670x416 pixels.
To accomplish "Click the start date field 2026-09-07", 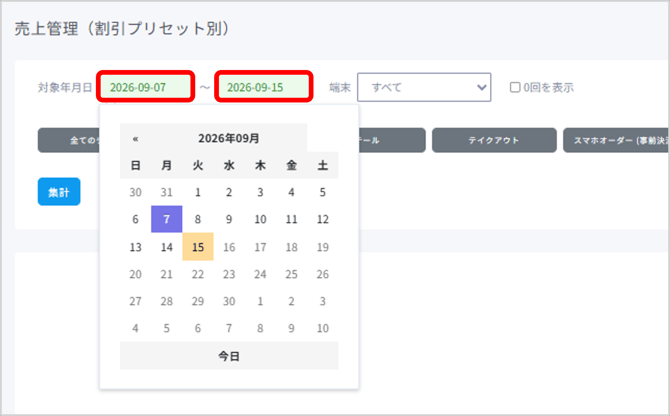I will [146, 87].
